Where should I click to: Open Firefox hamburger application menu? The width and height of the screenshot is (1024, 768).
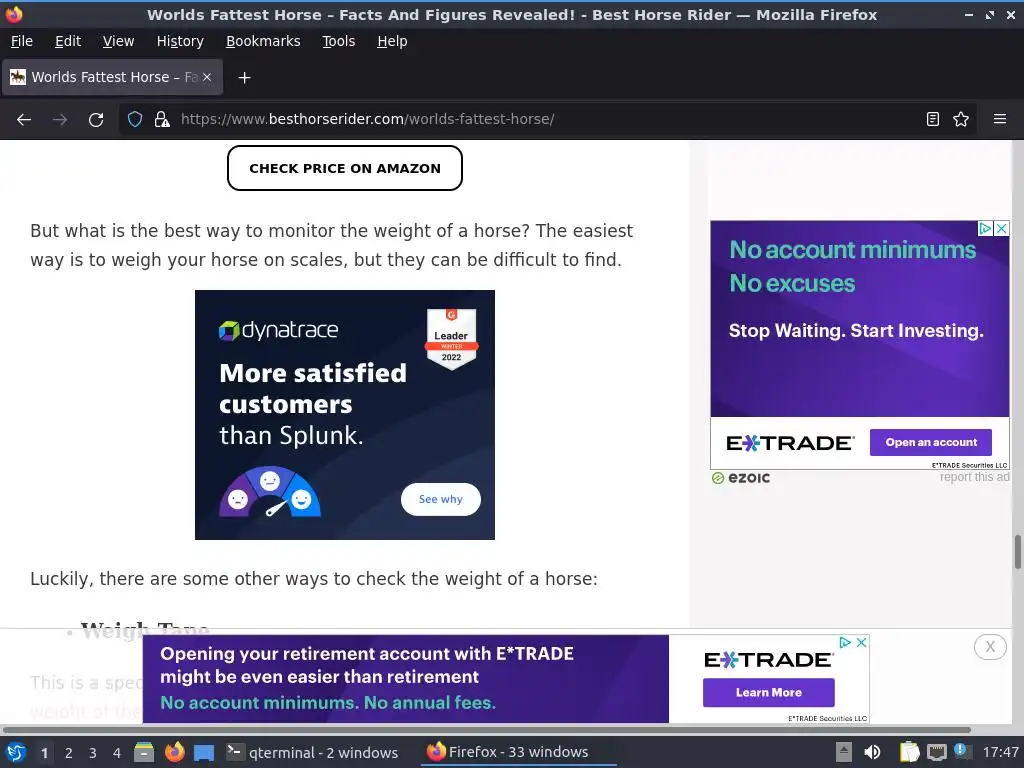[999, 120]
